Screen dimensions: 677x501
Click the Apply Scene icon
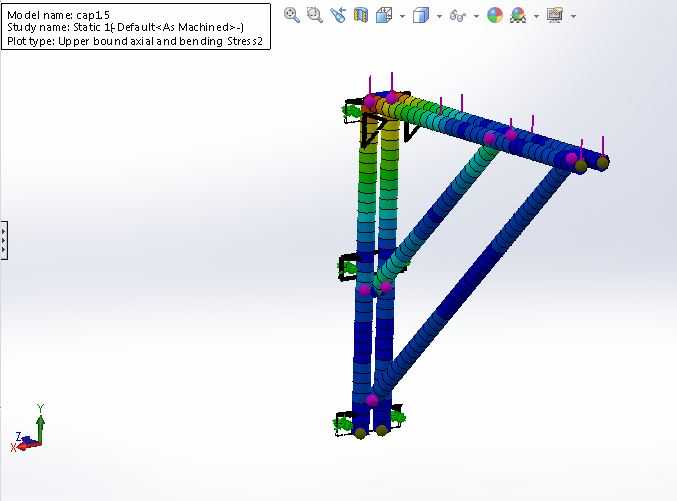518,16
